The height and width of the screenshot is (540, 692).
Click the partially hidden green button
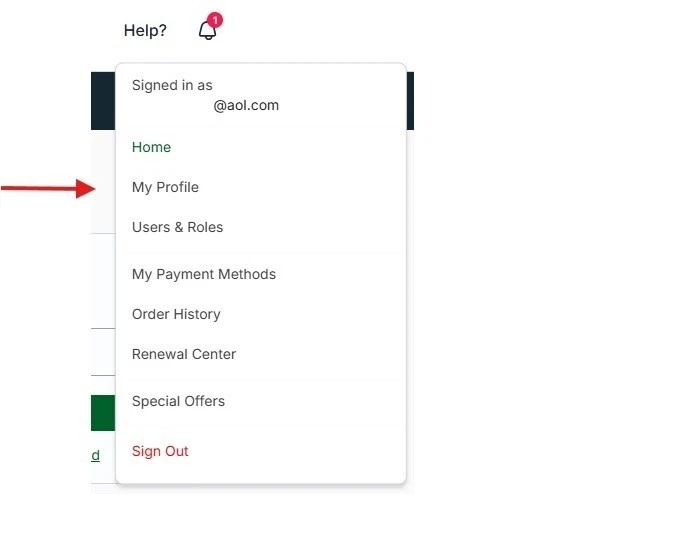coord(103,413)
